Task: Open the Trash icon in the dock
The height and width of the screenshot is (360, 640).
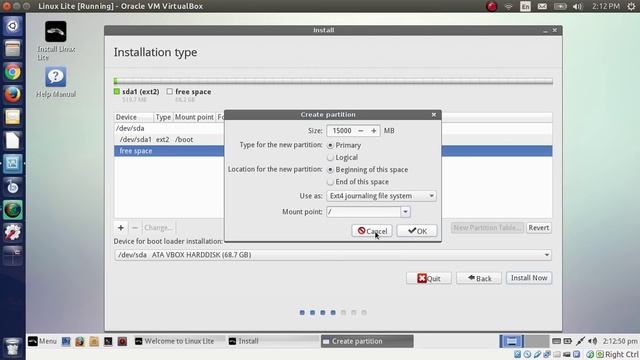Action: point(13,347)
